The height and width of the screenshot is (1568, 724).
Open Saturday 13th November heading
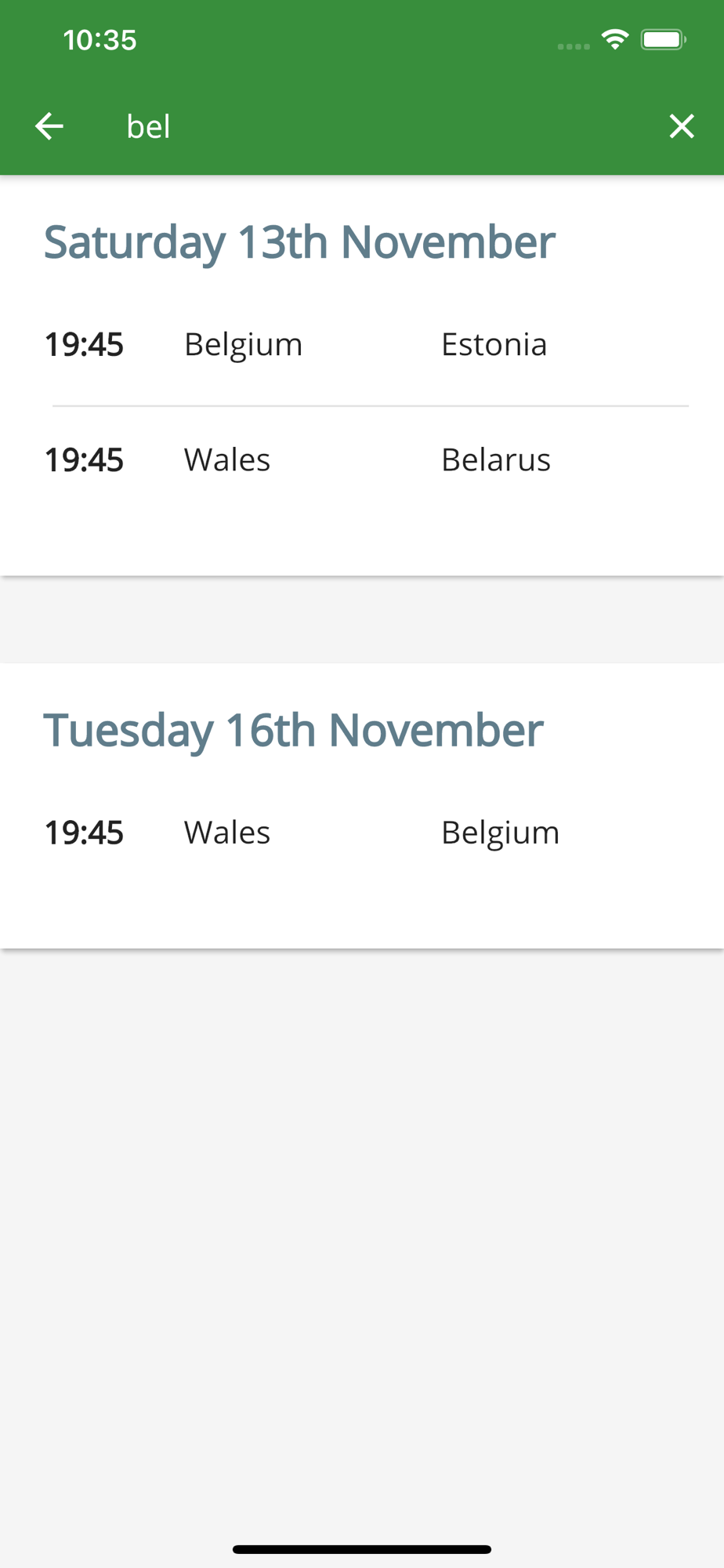(299, 242)
